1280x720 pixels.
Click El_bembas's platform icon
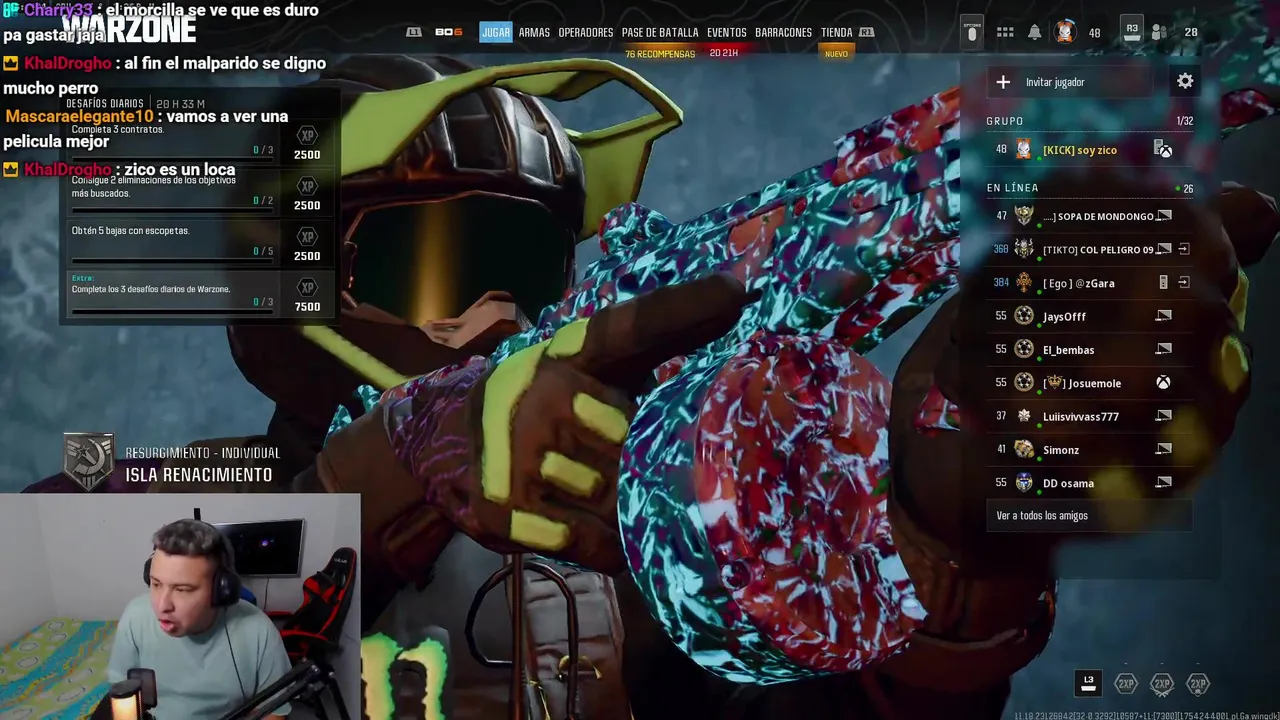(1163, 349)
